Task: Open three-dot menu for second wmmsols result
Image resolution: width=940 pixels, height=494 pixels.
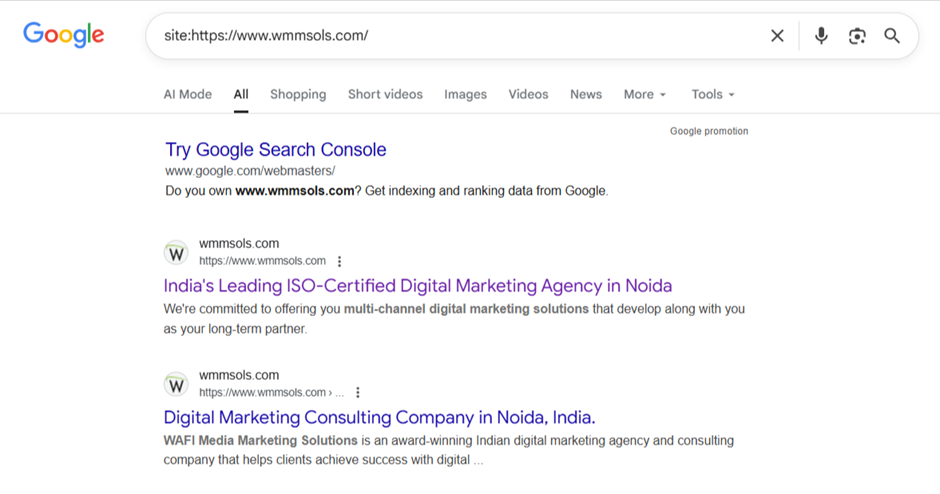Action: pyautogui.click(x=358, y=393)
